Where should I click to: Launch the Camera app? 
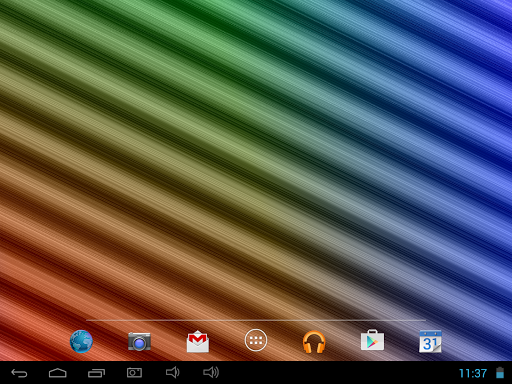click(139, 341)
